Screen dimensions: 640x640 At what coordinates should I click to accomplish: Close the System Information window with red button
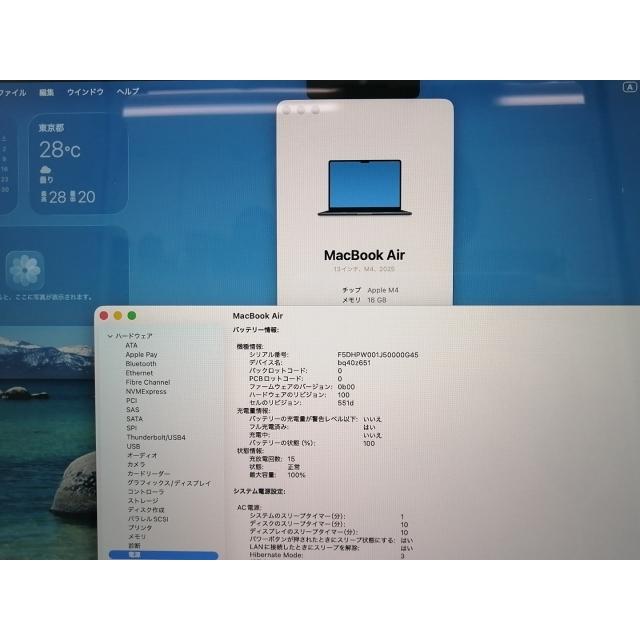point(104,316)
